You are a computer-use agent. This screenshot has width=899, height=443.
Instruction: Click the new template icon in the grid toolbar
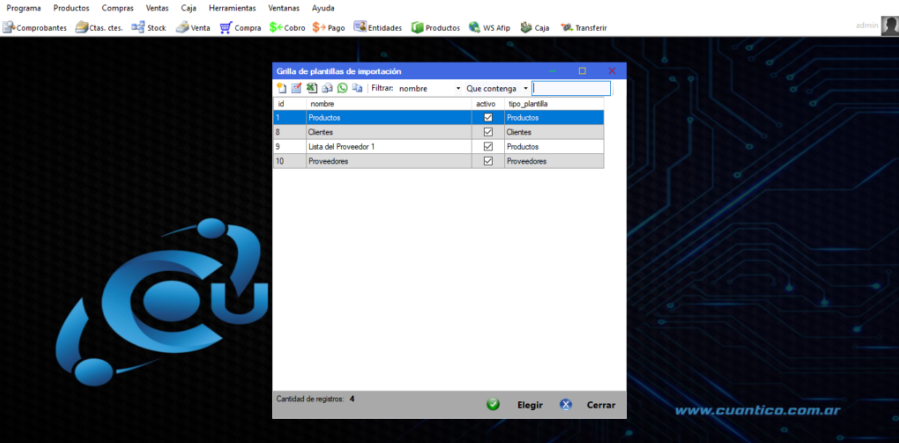pos(281,88)
